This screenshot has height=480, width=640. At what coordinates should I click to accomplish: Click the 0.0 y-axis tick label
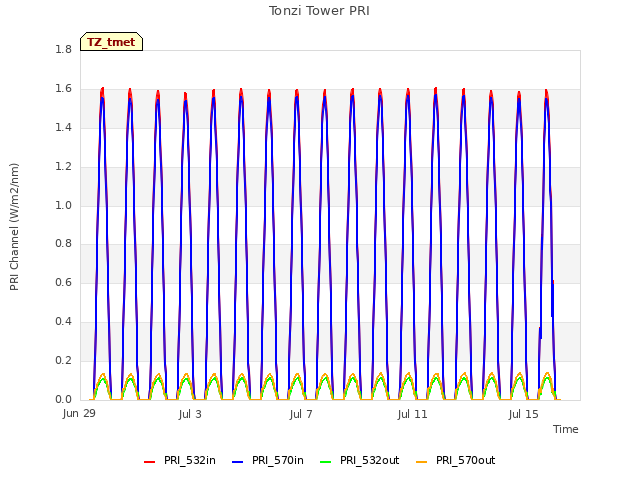point(64,399)
